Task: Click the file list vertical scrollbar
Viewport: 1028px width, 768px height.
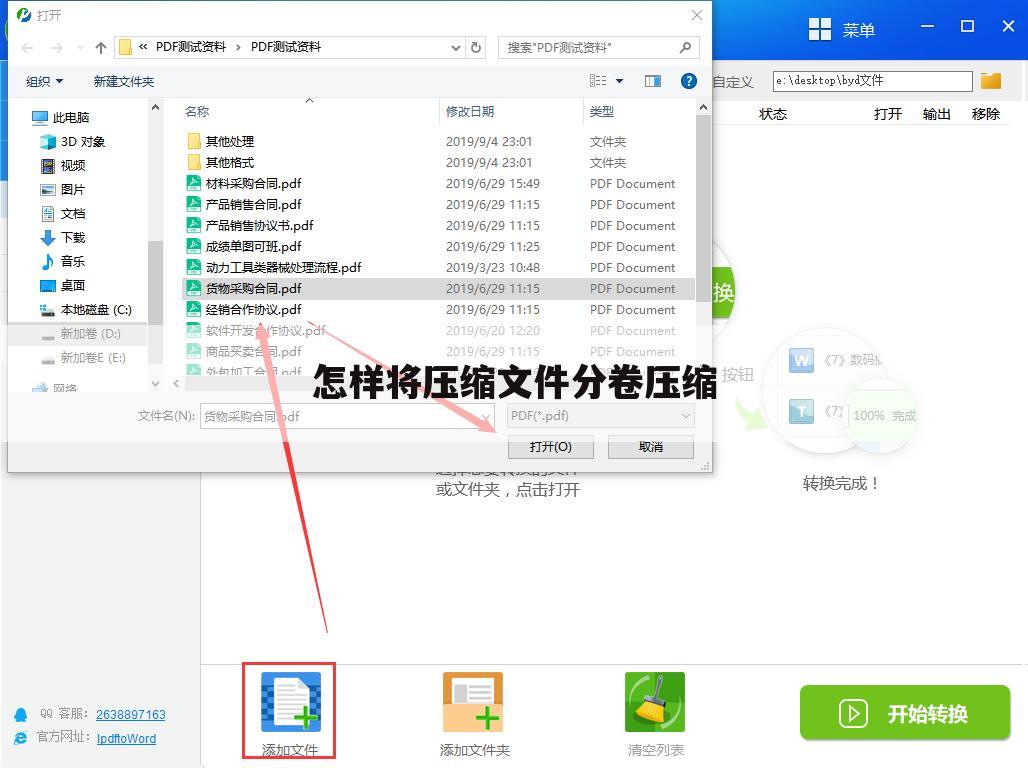Action: [x=703, y=210]
